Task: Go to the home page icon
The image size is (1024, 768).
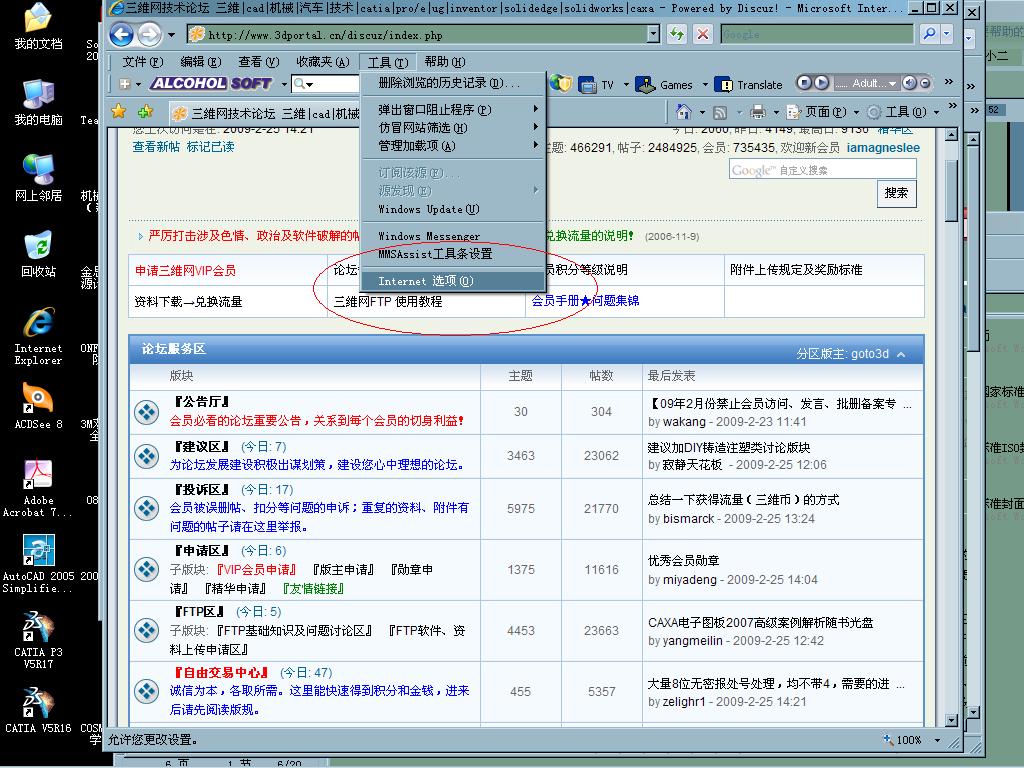Action: (684, 112)
